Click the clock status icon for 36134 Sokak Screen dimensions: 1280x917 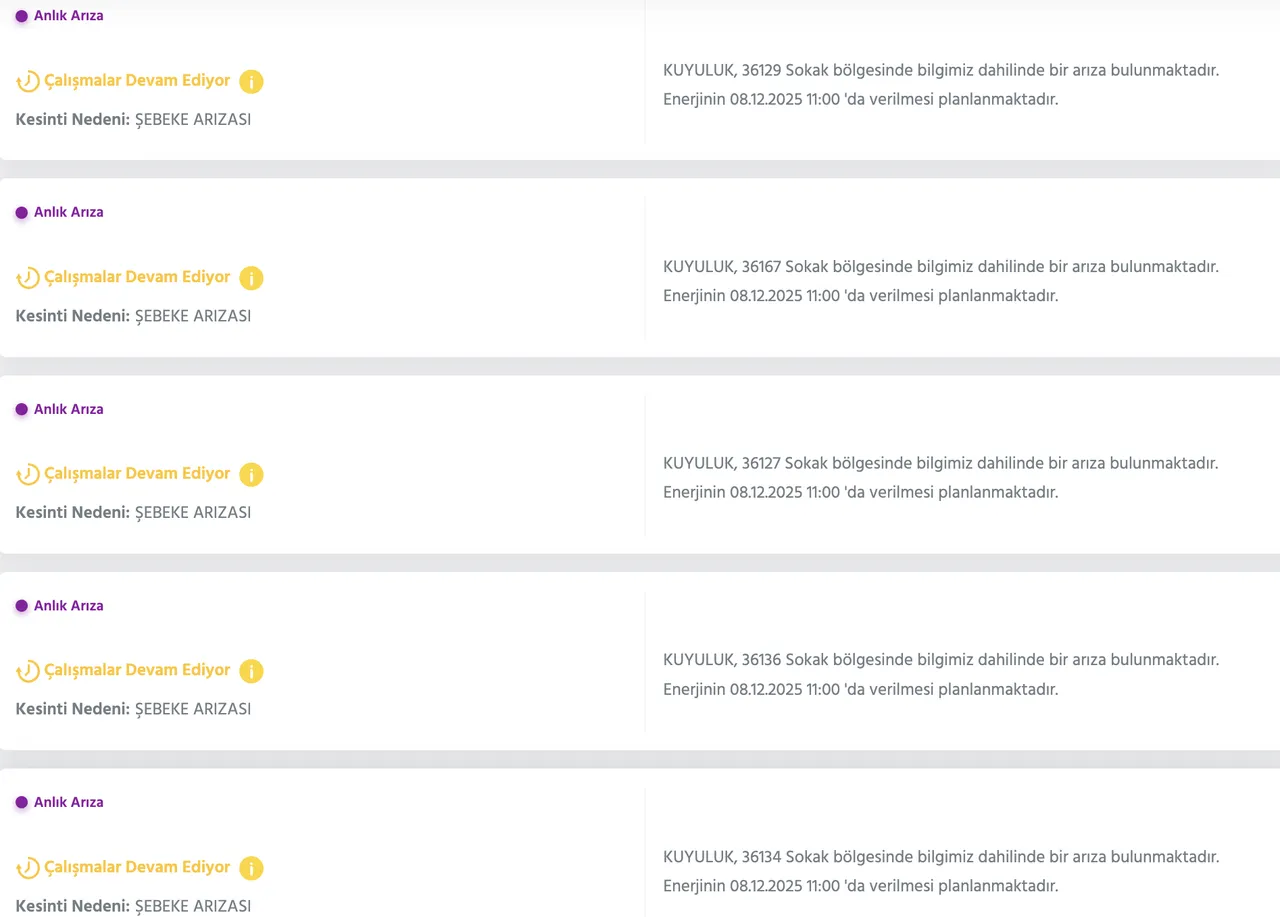point(28,868)
